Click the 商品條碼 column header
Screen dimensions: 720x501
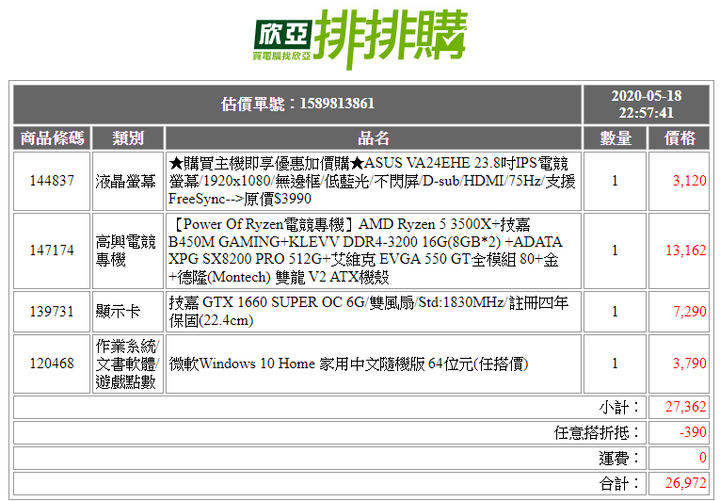[x=52, y=138]
